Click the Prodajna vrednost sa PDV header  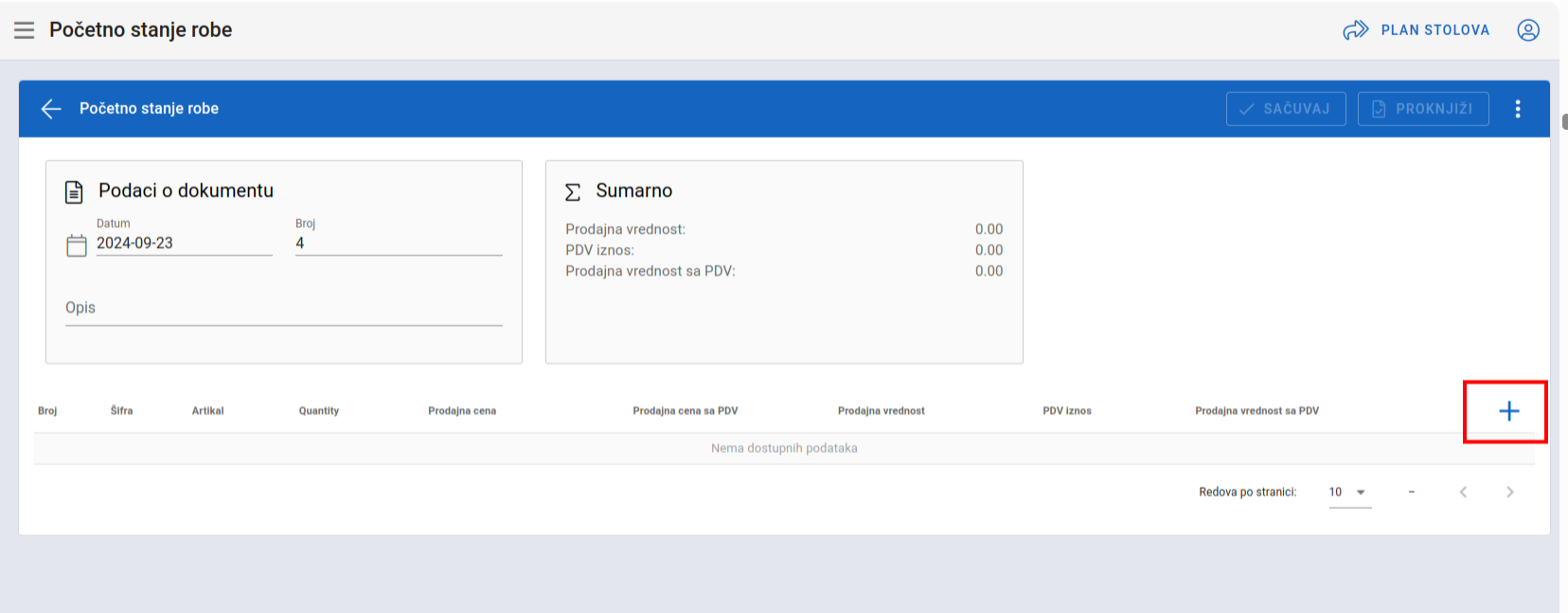point(1257,411)
